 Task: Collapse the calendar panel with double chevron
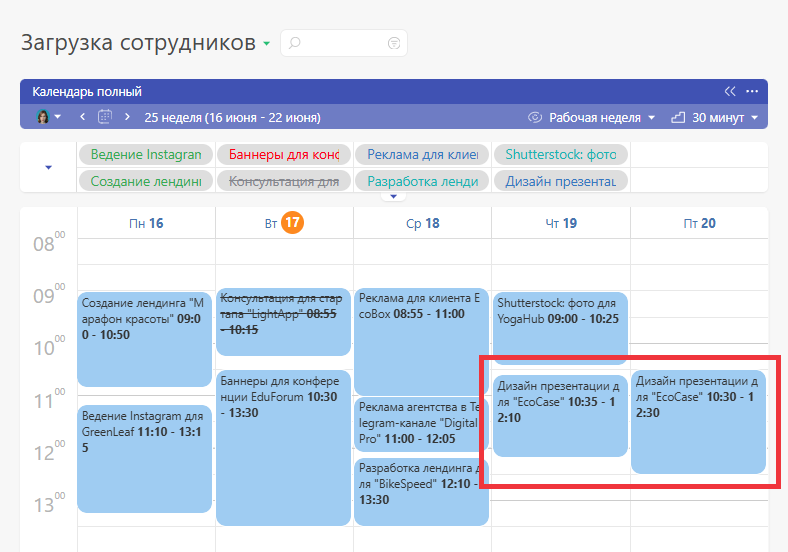coord(730,91)
